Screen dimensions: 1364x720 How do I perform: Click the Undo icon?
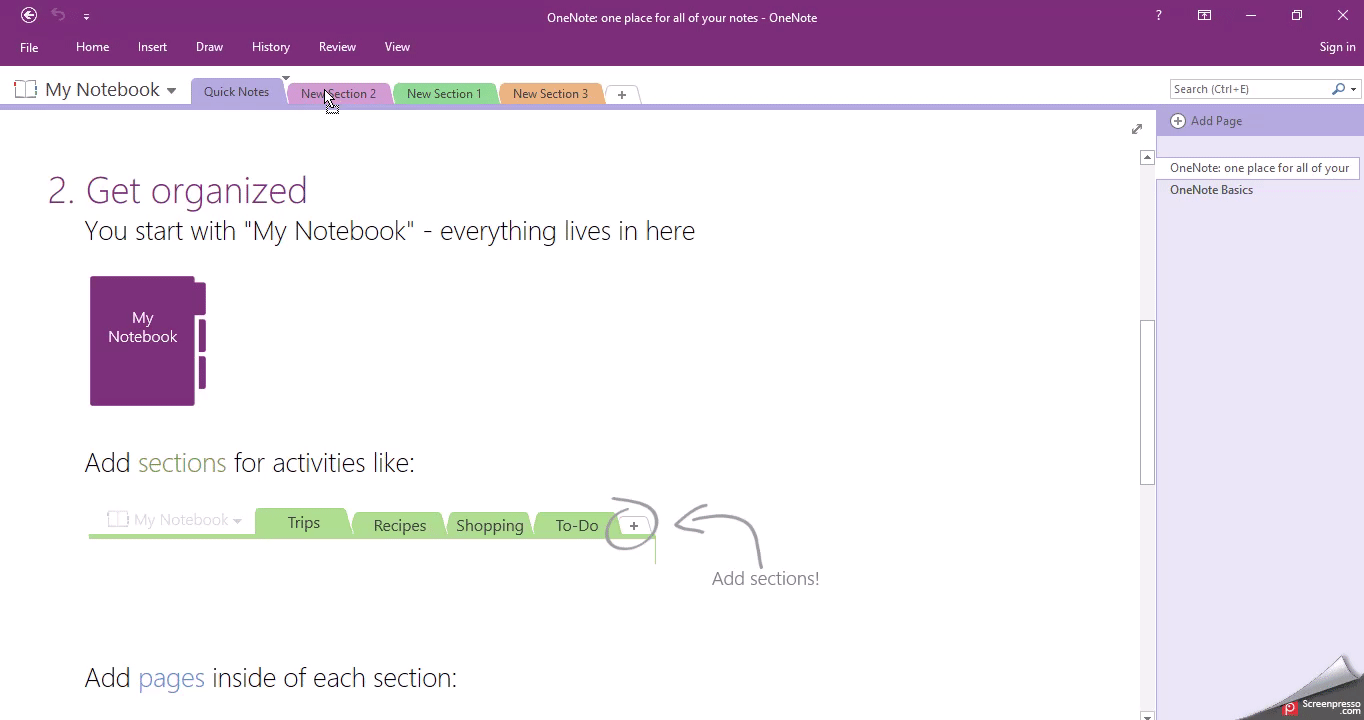[x=57, y=15]
